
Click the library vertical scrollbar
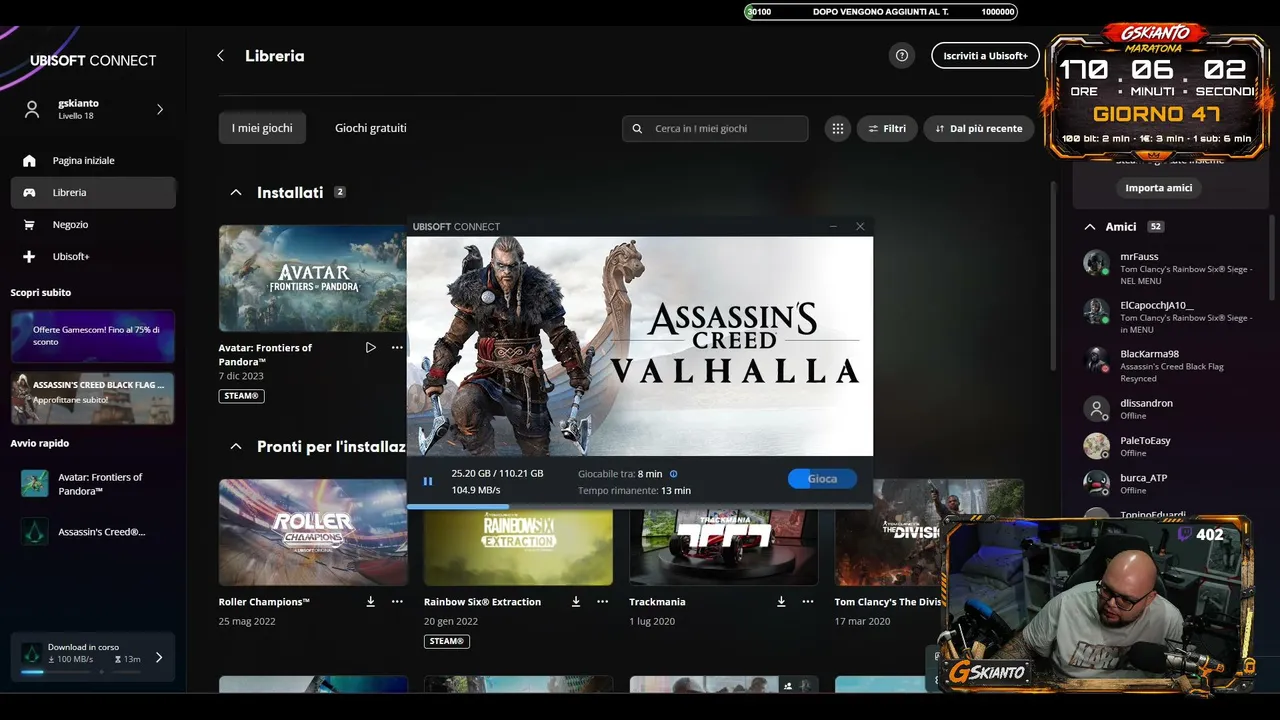(x=1053, y=275)
